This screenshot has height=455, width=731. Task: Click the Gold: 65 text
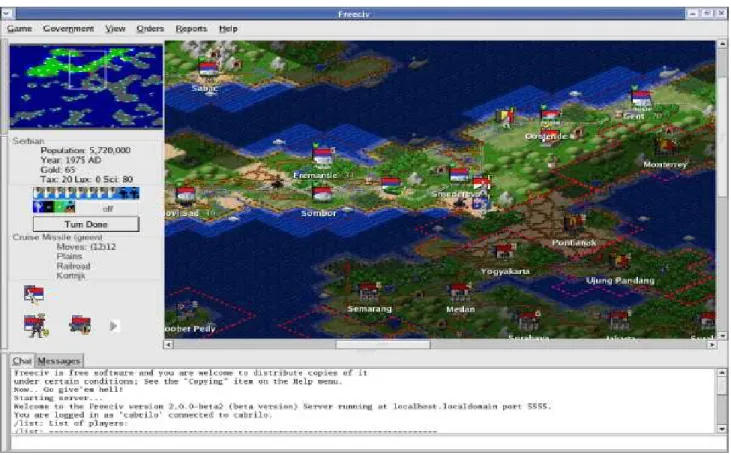tap(58, 170)
